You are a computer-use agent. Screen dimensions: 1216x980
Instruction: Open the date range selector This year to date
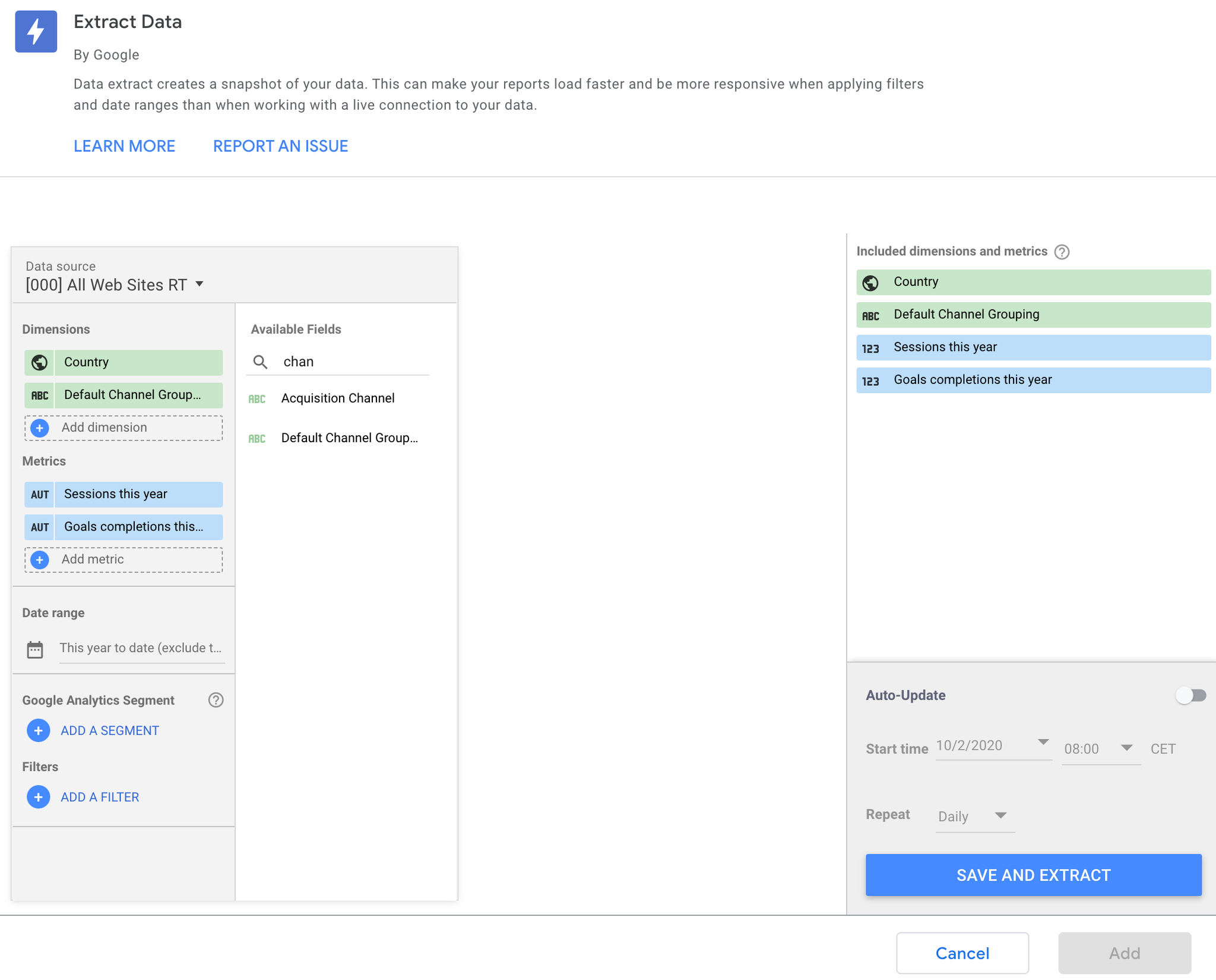(x=141, y=648)
